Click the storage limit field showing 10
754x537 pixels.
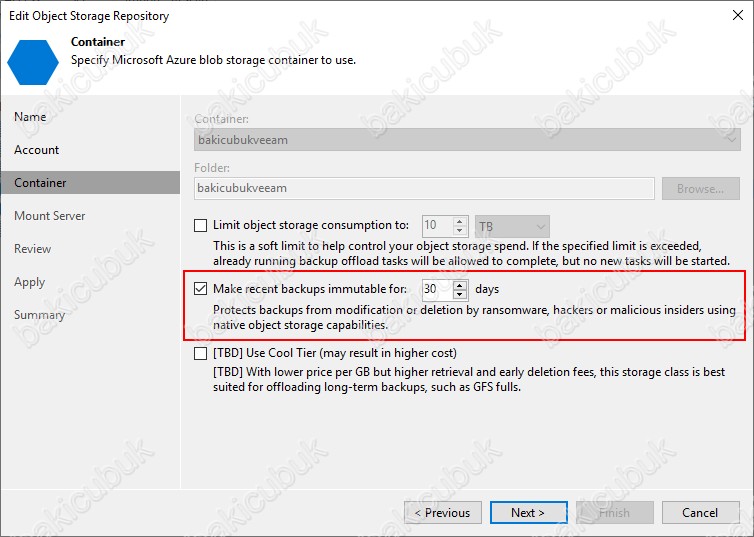pyautogui.click(x=437, y=226)
